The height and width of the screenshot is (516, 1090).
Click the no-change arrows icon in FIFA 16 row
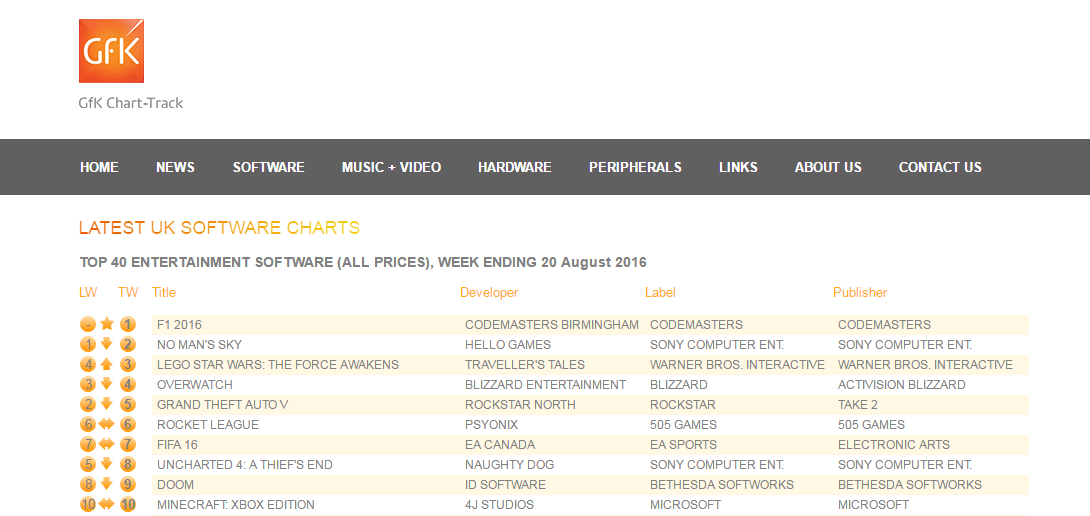pos(107,444)
